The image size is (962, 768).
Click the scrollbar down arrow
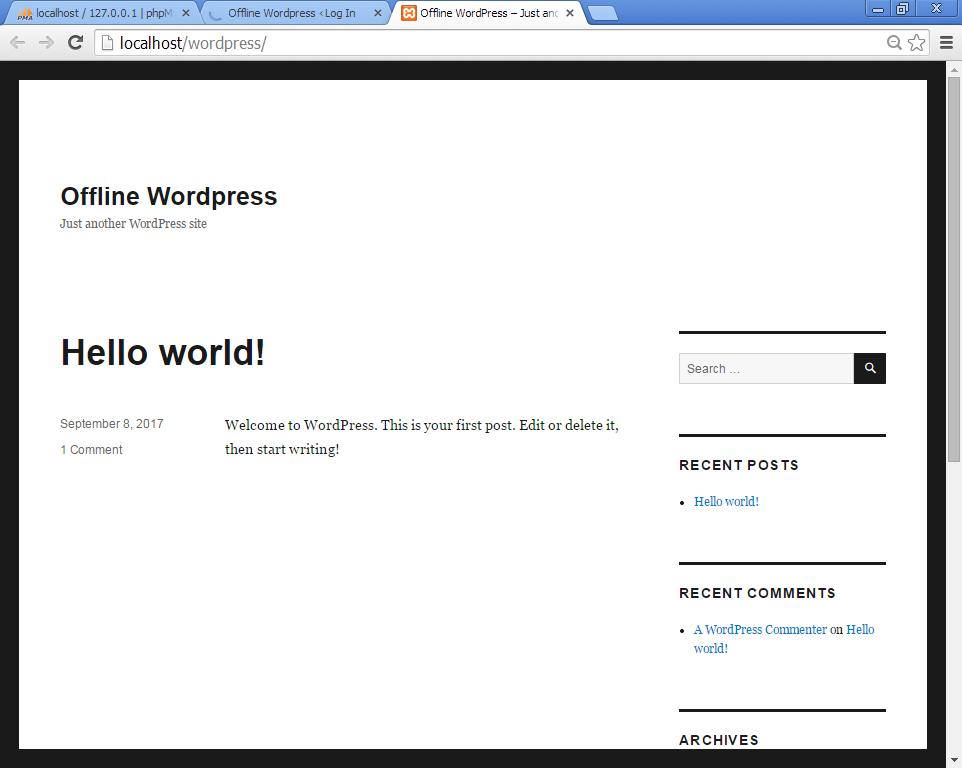coord(953,761)
